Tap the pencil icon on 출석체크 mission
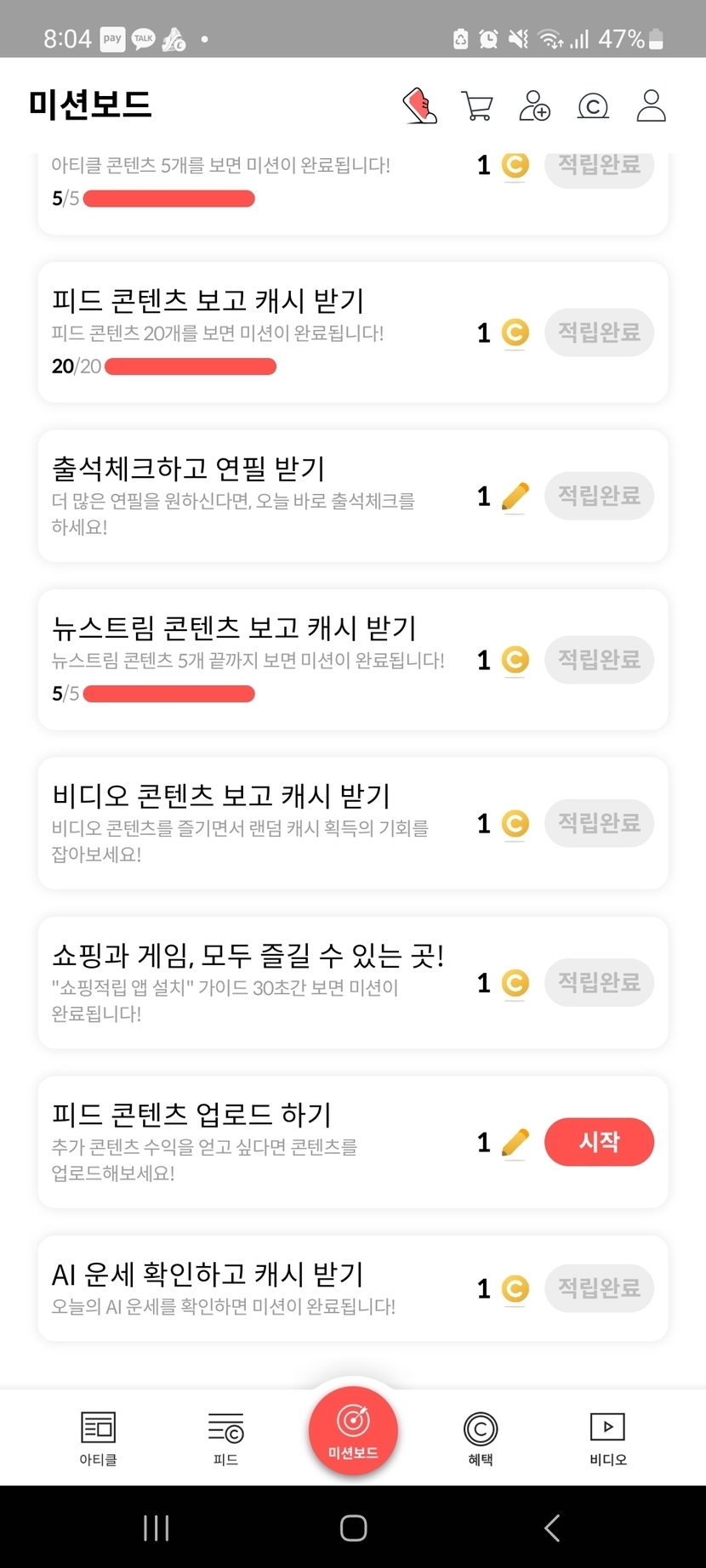The height and width of the screenshot is (1568, 706). [x=515, y=497]
